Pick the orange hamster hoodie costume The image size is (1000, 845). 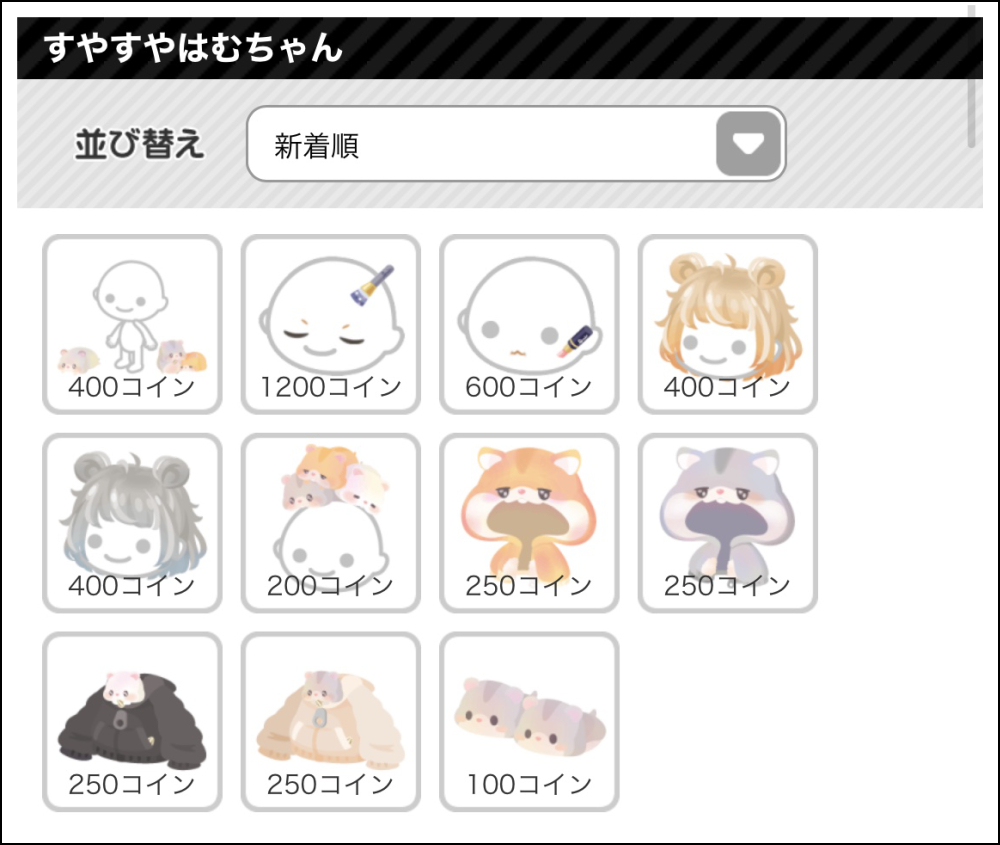point(529,523)
